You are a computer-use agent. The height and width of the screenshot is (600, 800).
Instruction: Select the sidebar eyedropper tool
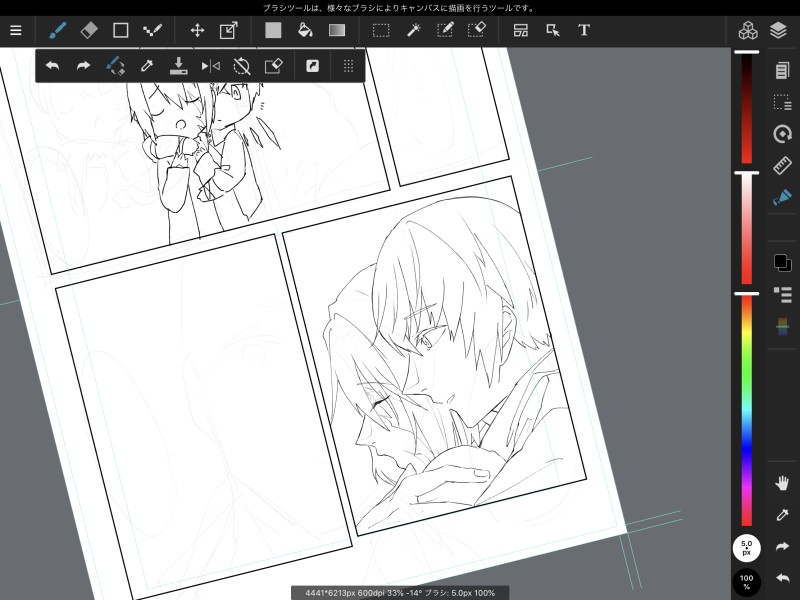pyautogui.click(x=782, y=515)
